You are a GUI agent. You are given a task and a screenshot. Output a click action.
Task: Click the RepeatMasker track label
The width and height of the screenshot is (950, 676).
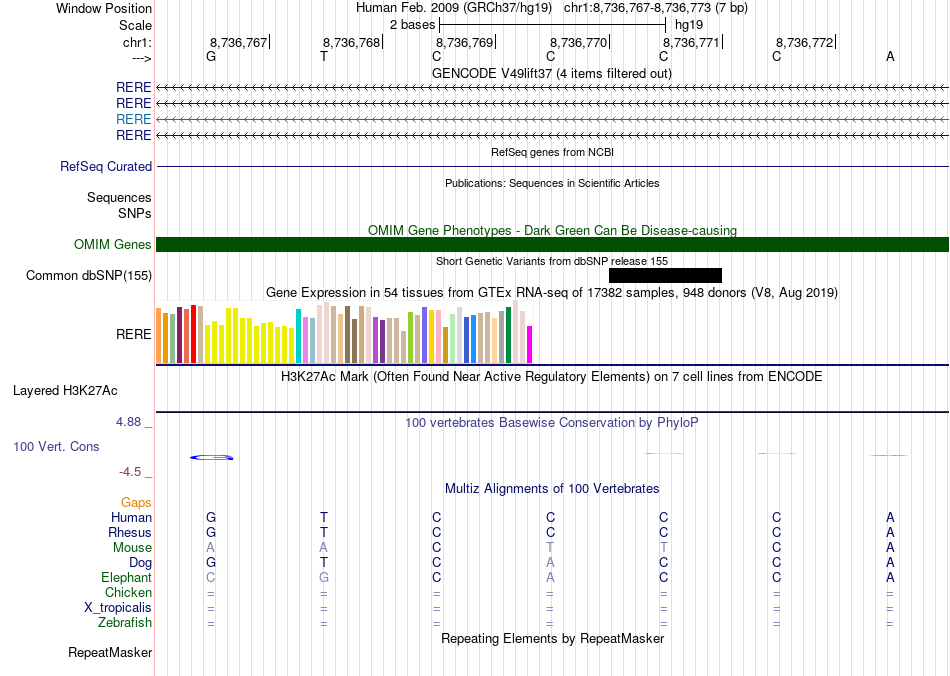point(110,653)
